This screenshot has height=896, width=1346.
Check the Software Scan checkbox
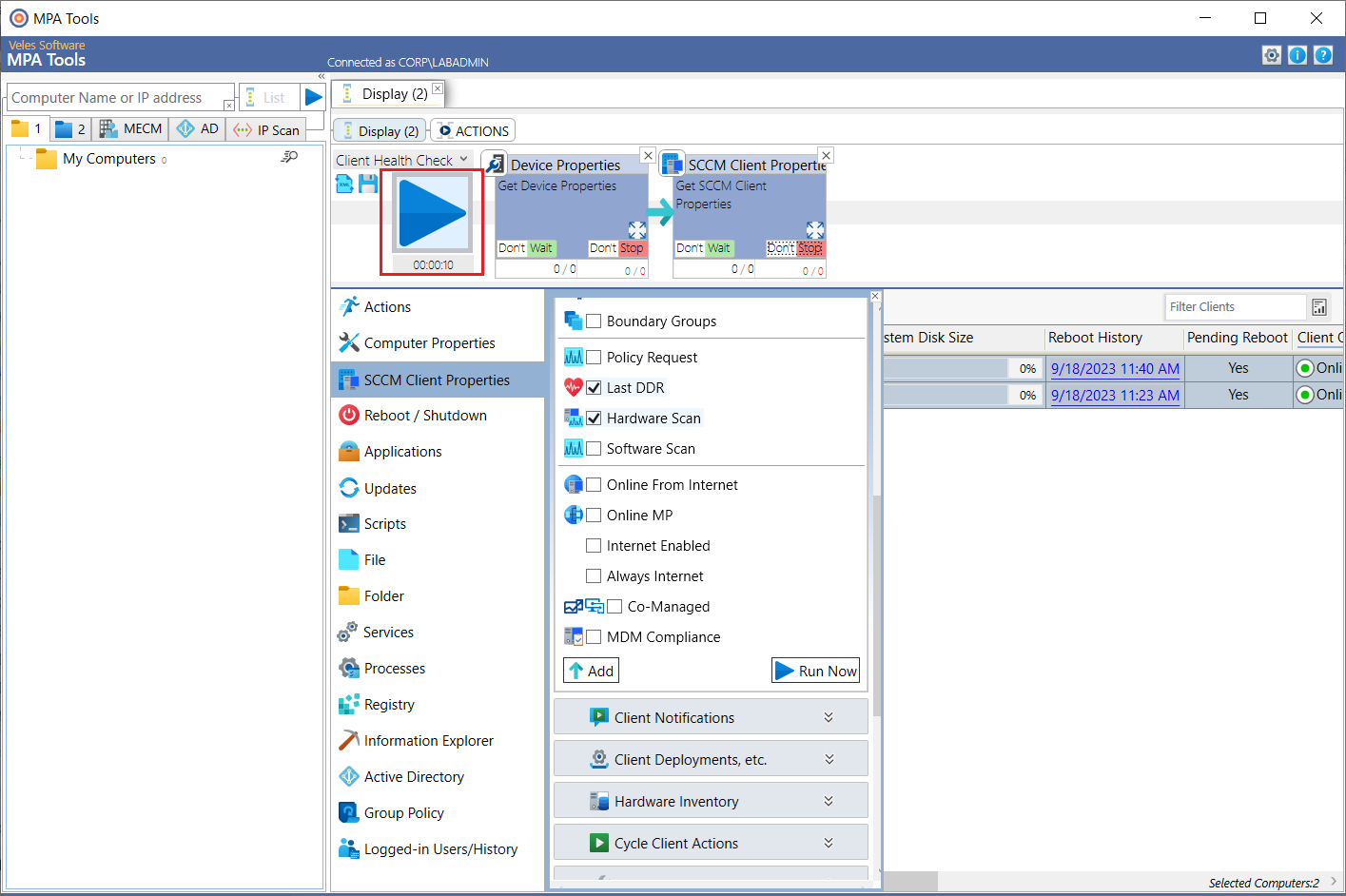pos(594,449)
